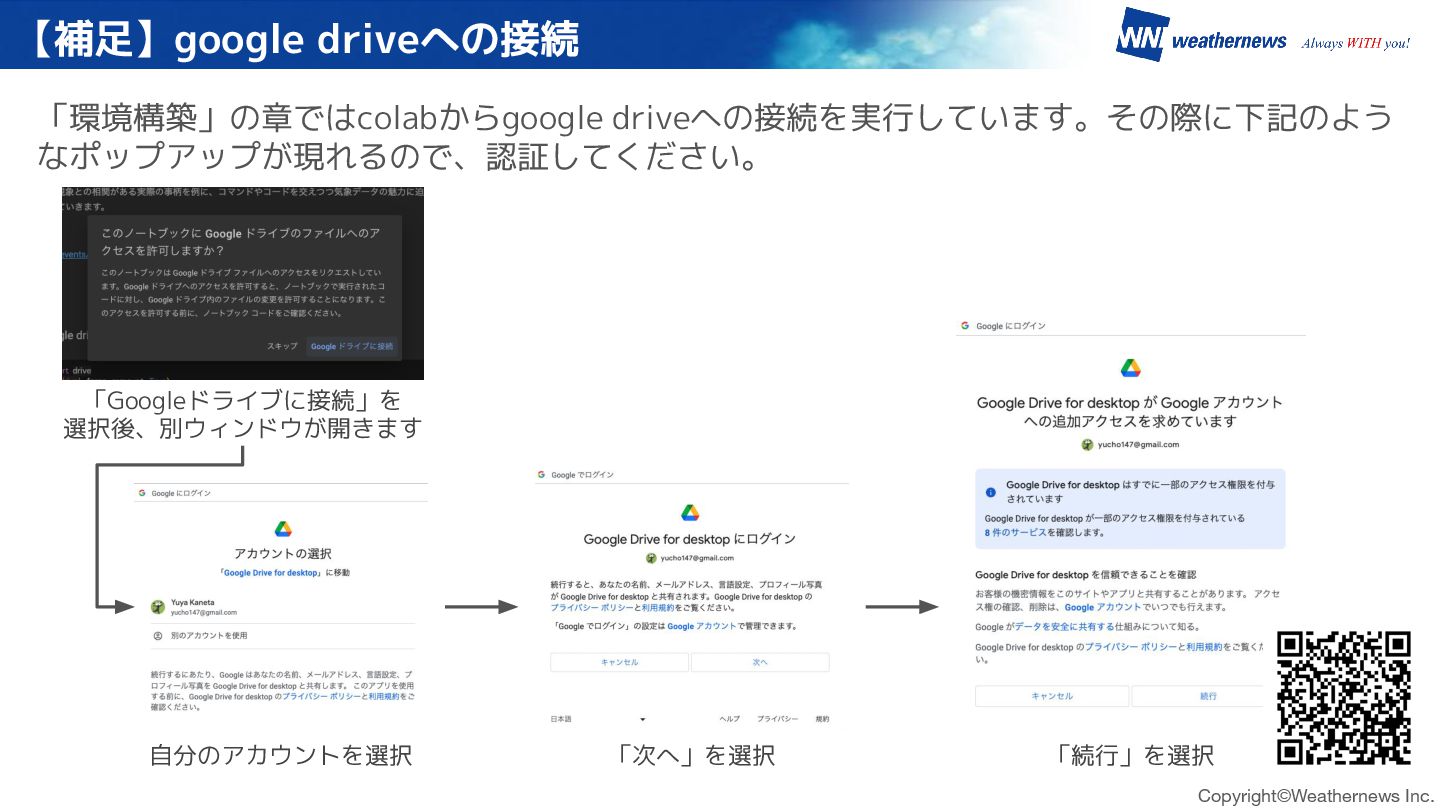The image size is (1440, 810).
Task: Click email avatar under Google Drive for desktop にログイン
Action: click(651, 558)
